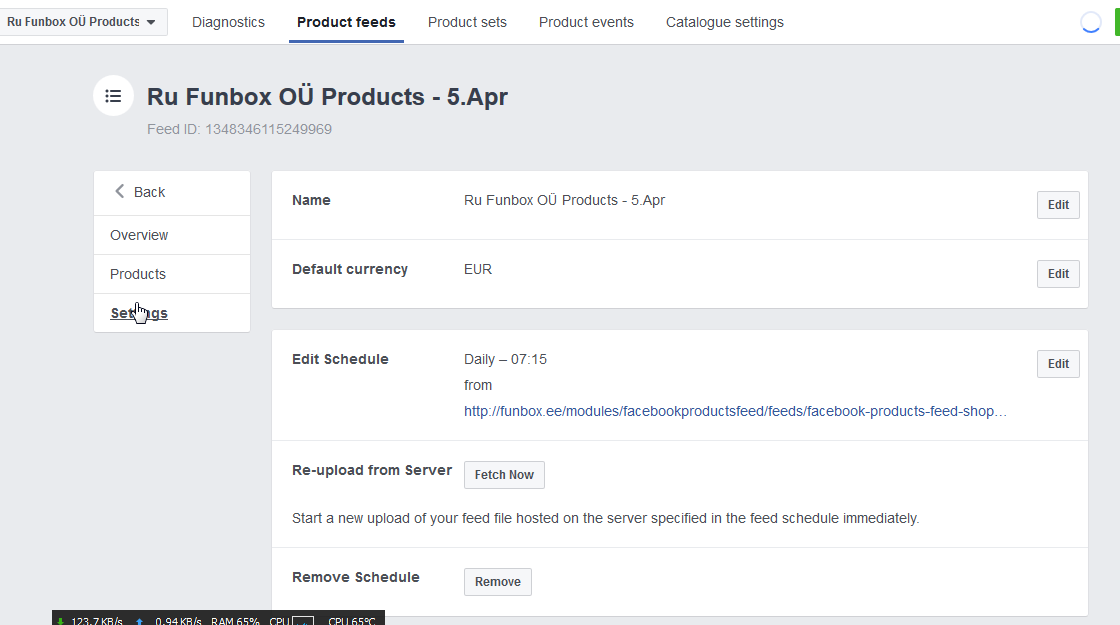Open the Products section in the sidebar

(138, 274)
